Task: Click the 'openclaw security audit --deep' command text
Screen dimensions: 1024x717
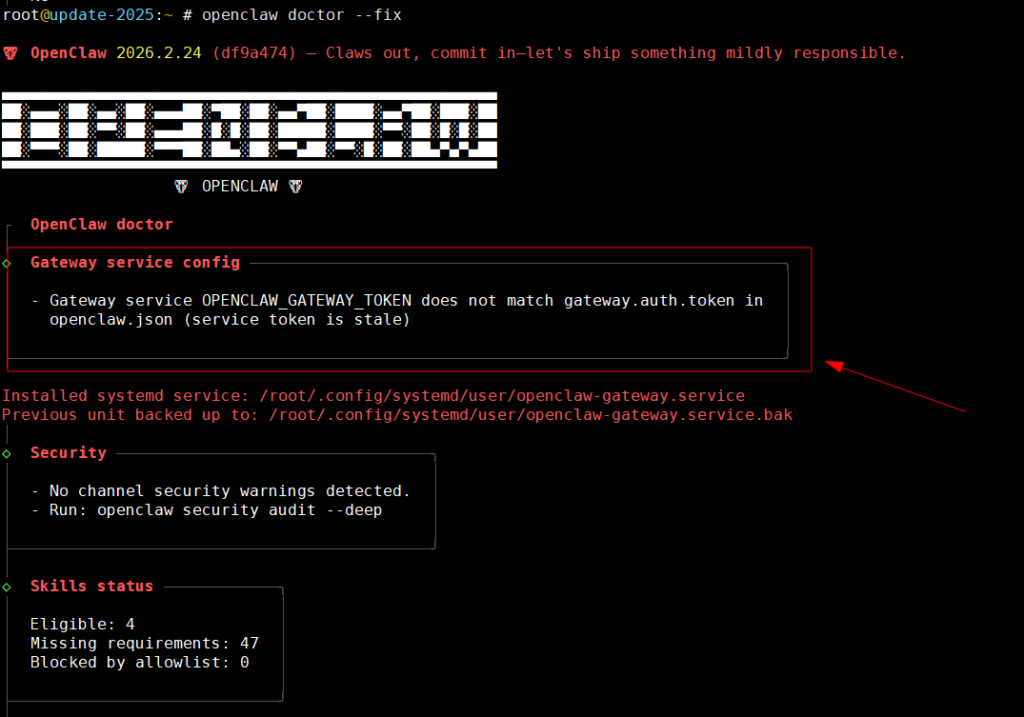Action: pyautogui.click(x=239, y=510)
